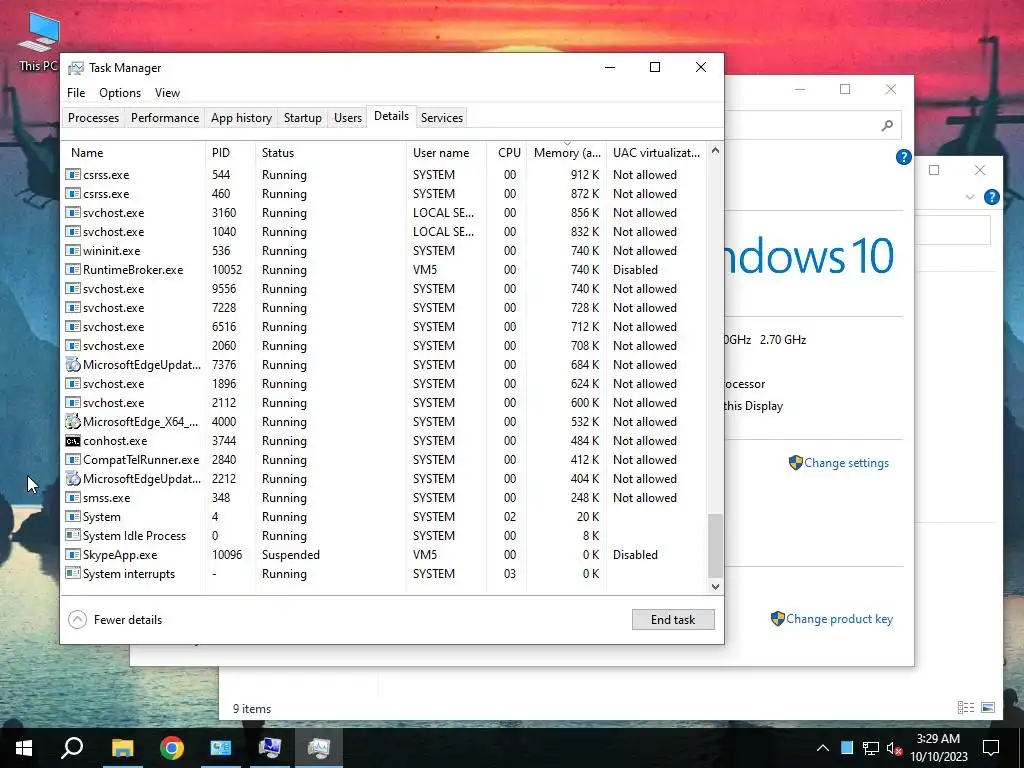
Task: Click icon of MicrosoftEdgeUpdate PID 7376 row
Action: coord(73,364)
